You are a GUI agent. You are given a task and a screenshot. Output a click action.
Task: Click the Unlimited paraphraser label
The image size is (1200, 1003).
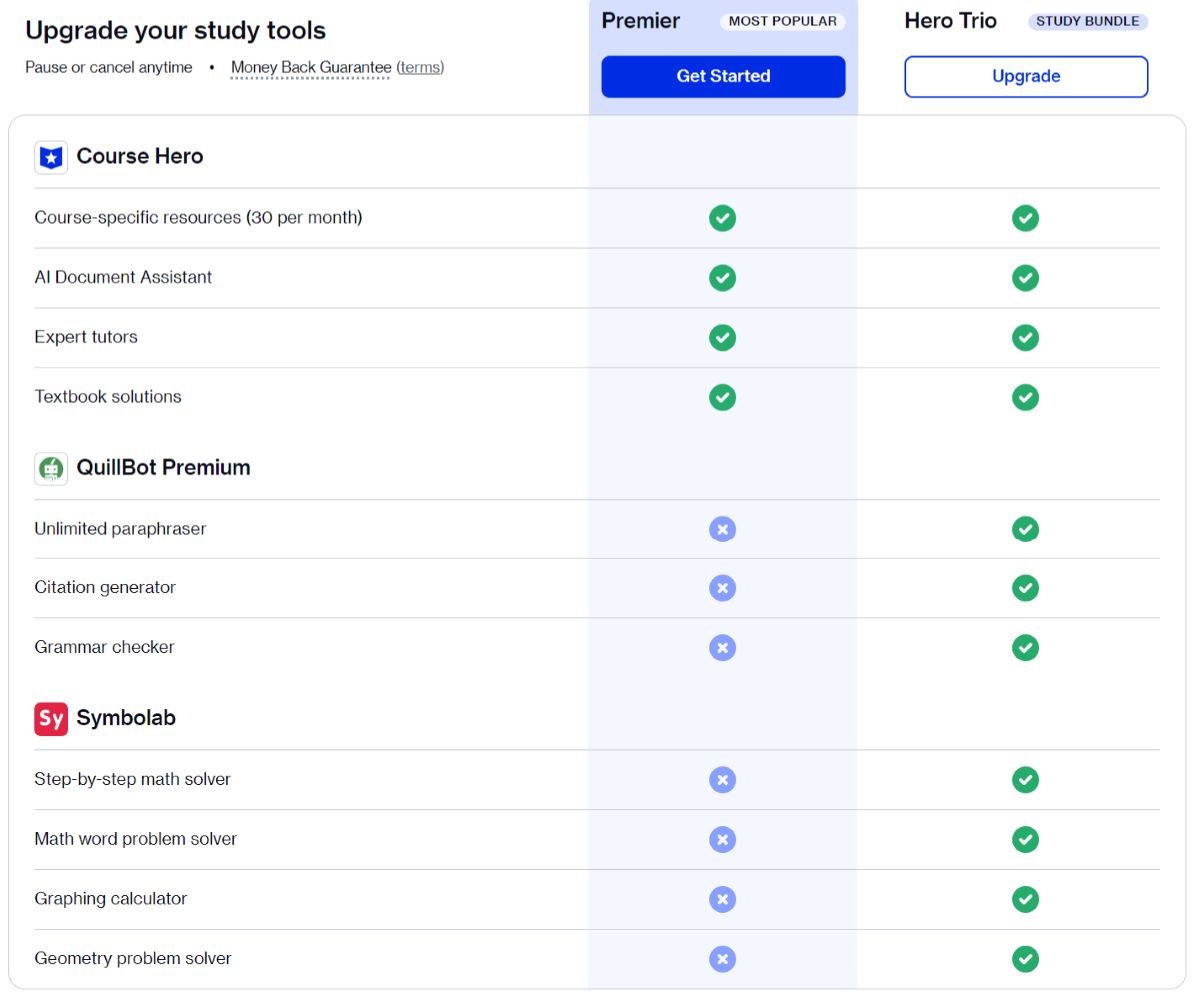coord(120,528)
